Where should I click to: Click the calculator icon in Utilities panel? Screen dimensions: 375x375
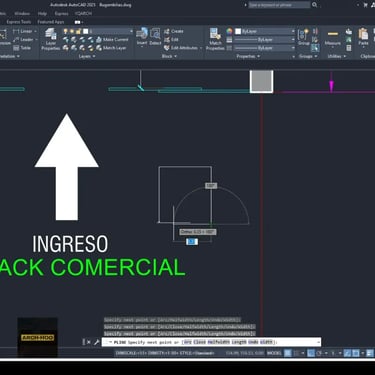349,48
